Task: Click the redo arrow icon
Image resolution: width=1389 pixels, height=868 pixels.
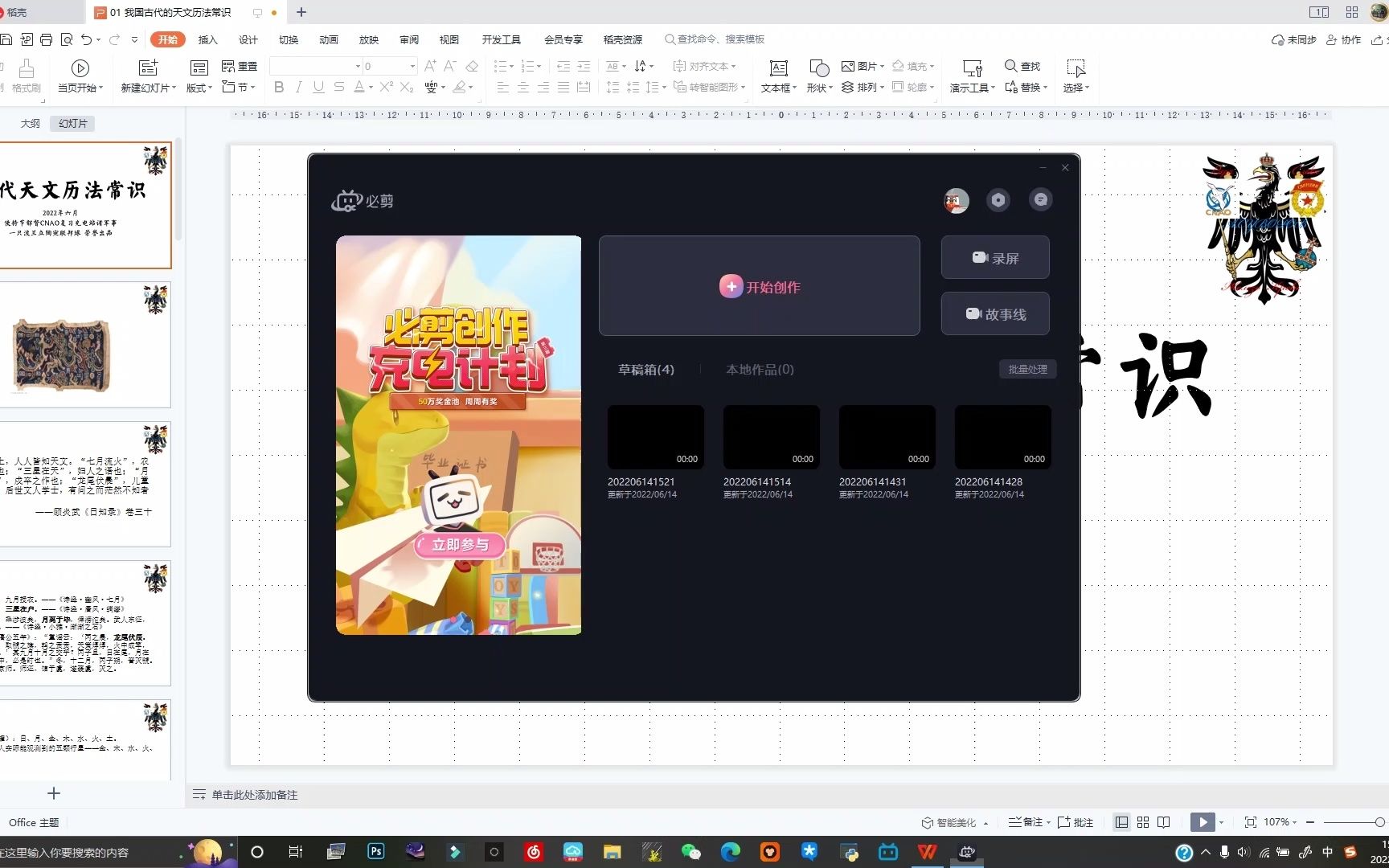Action: pos(114,39)
